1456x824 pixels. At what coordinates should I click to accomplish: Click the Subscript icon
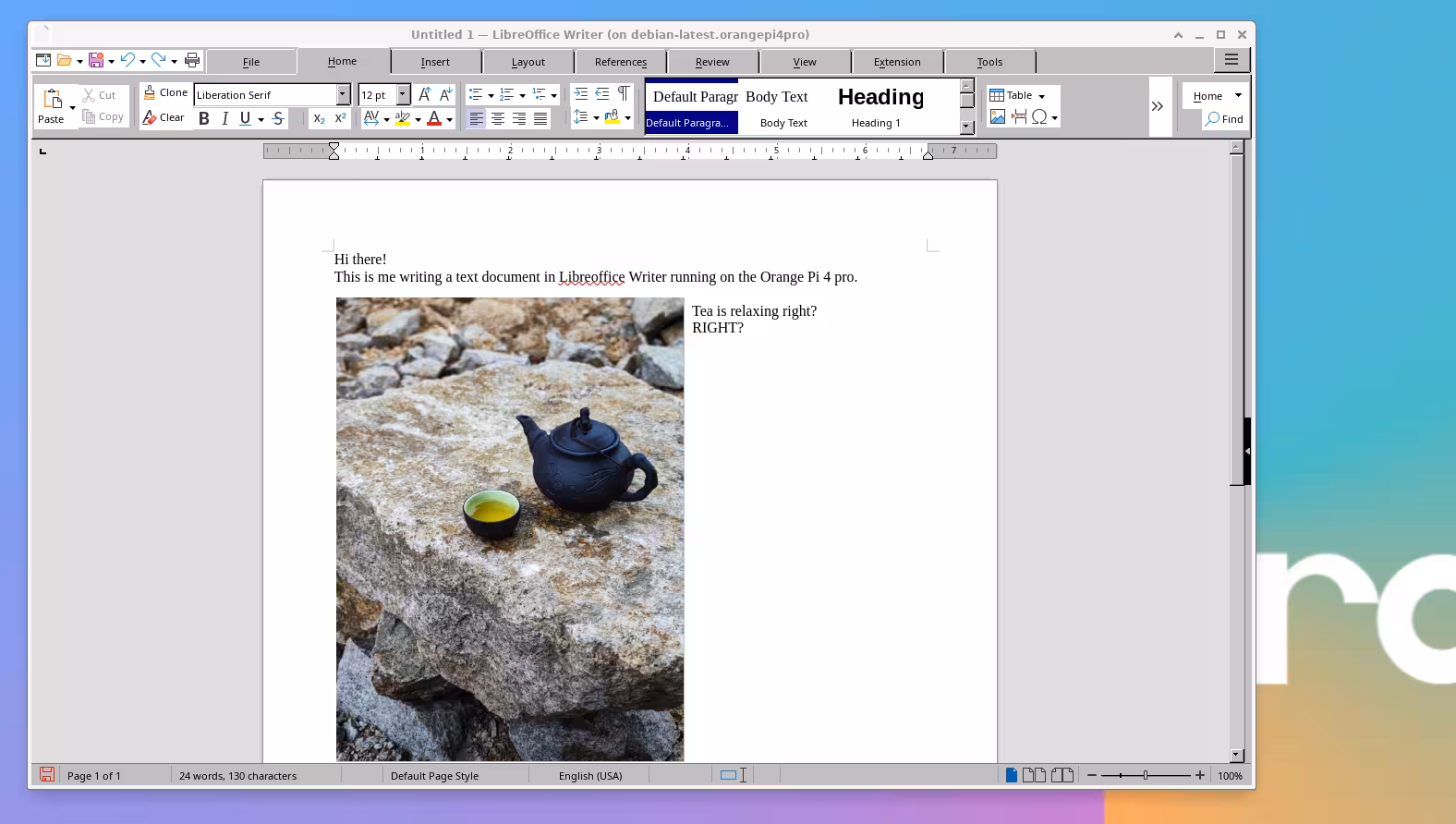click(x=319, y=118)
